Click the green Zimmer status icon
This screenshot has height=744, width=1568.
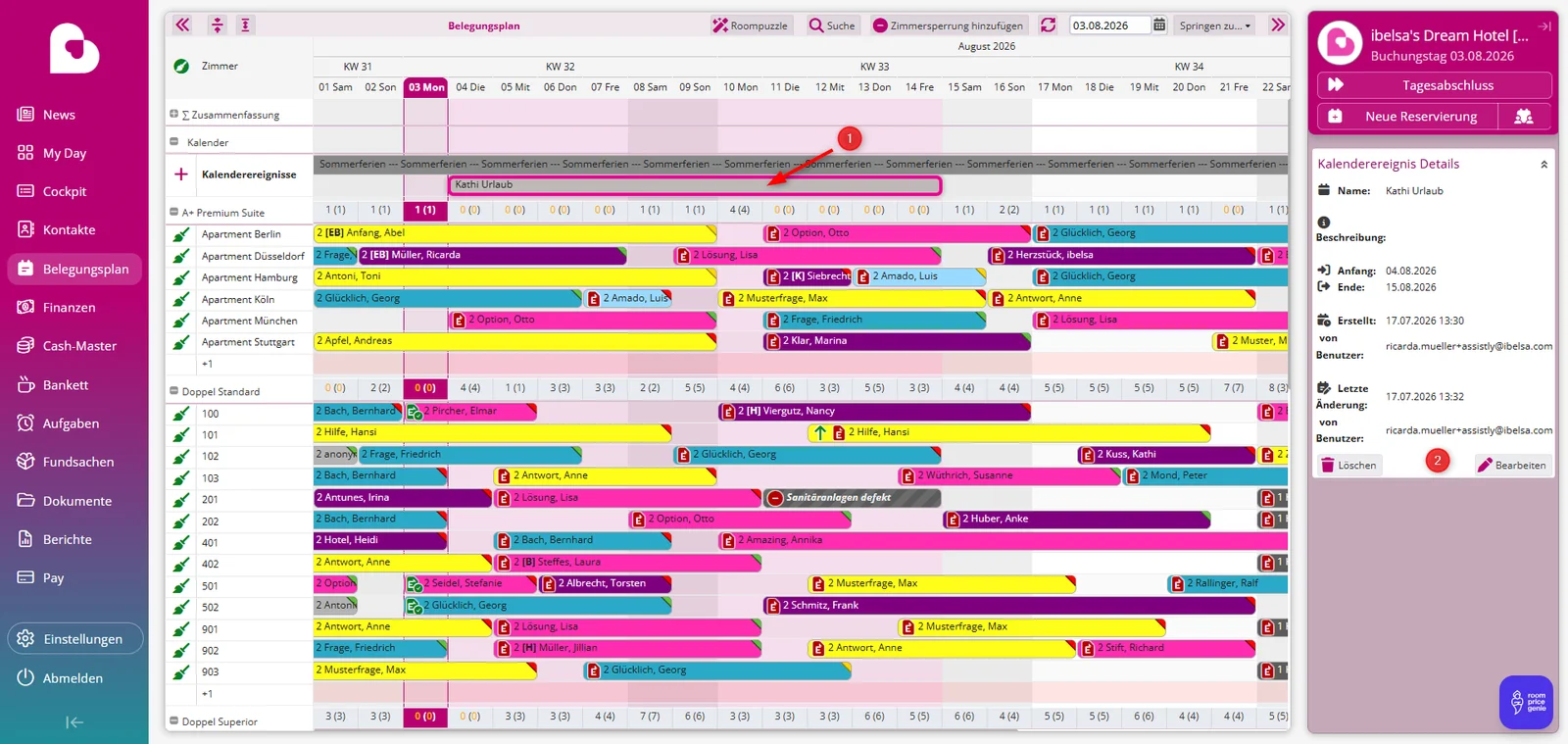pos(181,66)
